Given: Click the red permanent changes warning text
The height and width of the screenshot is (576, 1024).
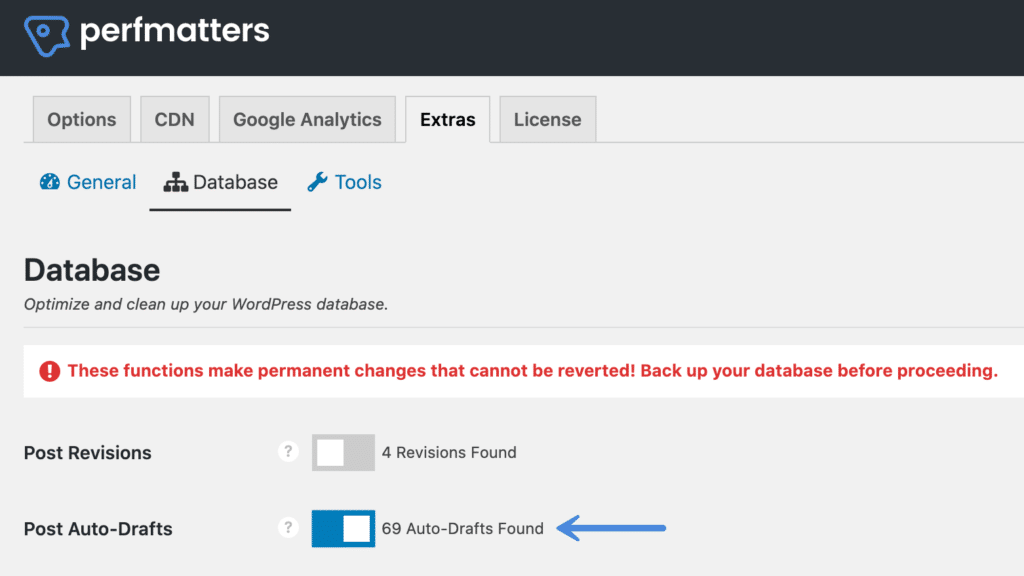Looking at the screenshot, I should pyautogui.click(x=533, y=371).
